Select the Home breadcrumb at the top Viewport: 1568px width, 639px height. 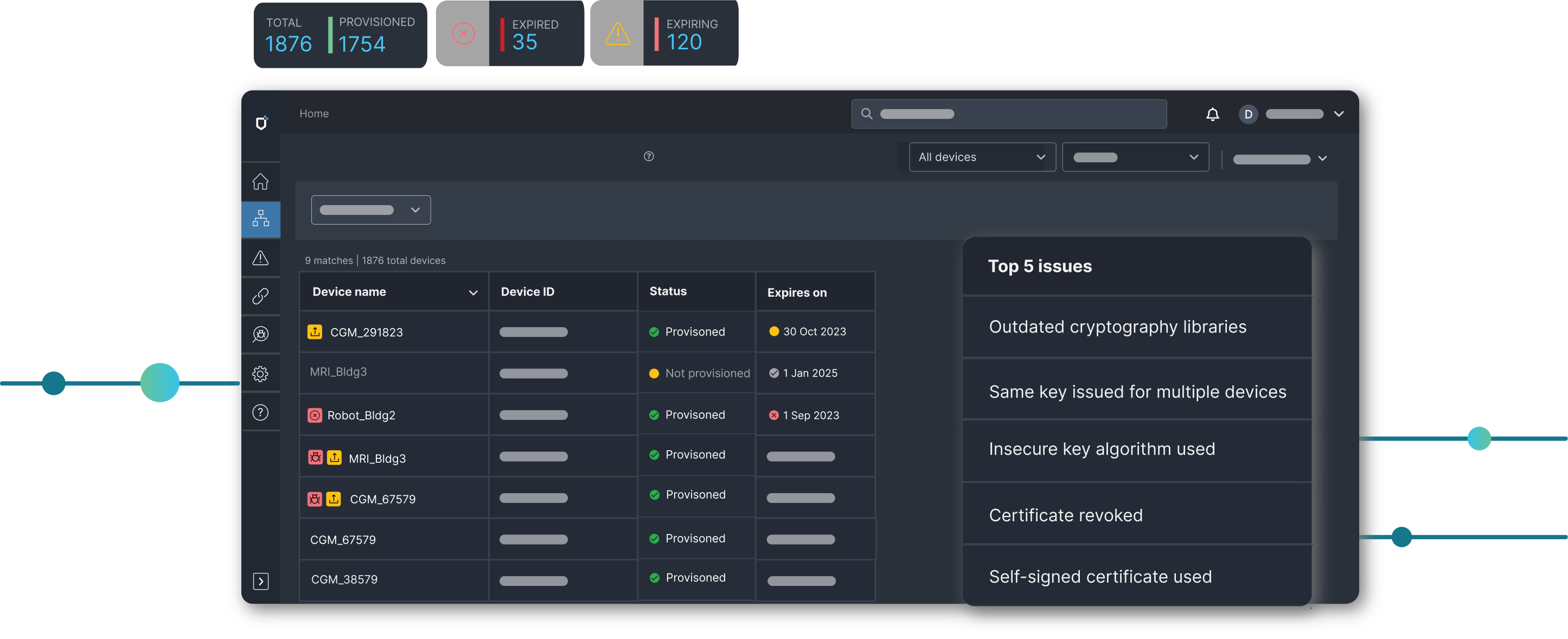[313, 113]
